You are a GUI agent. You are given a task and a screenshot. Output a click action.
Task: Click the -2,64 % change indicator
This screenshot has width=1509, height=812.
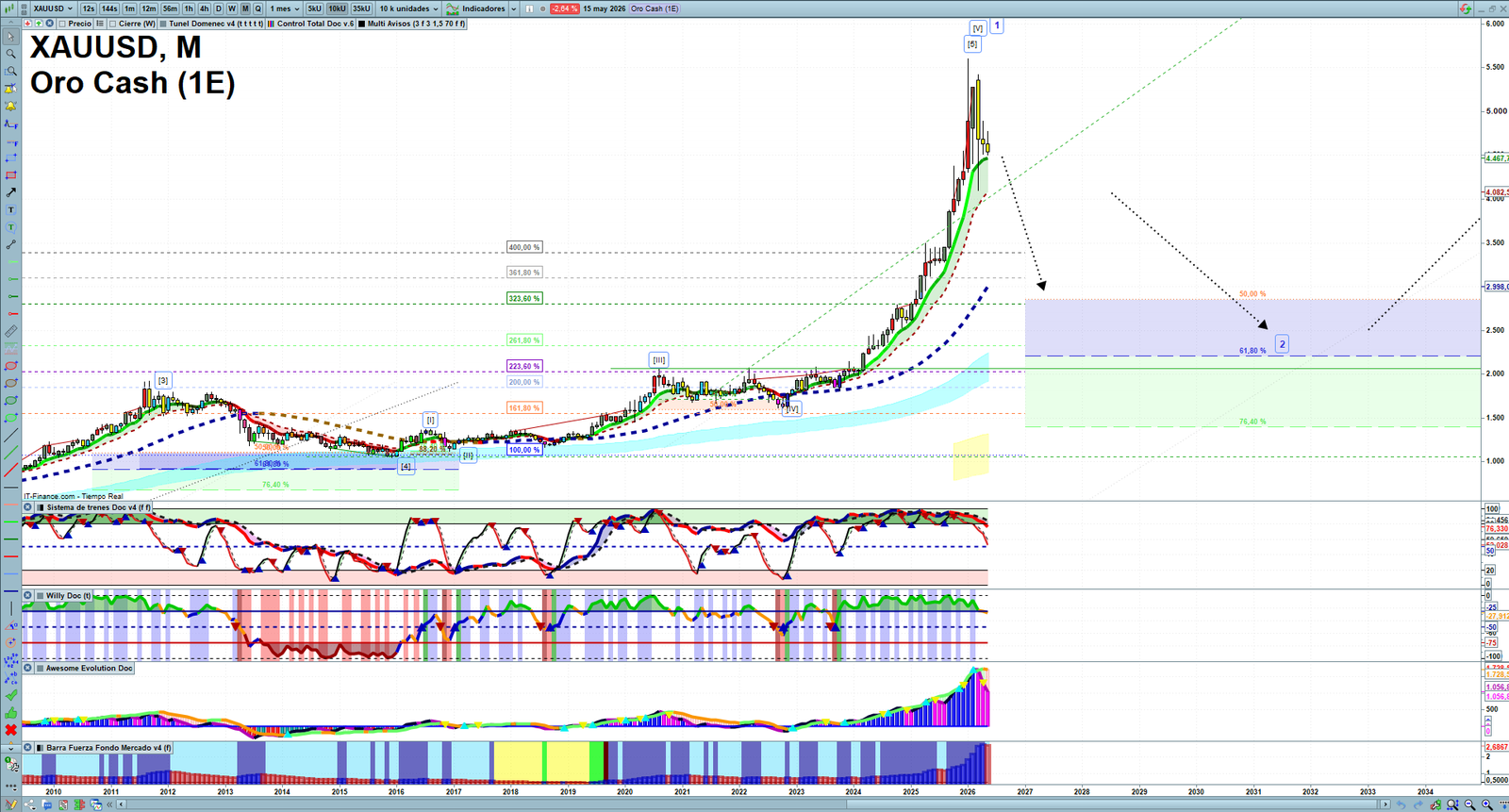coord(564,8)
